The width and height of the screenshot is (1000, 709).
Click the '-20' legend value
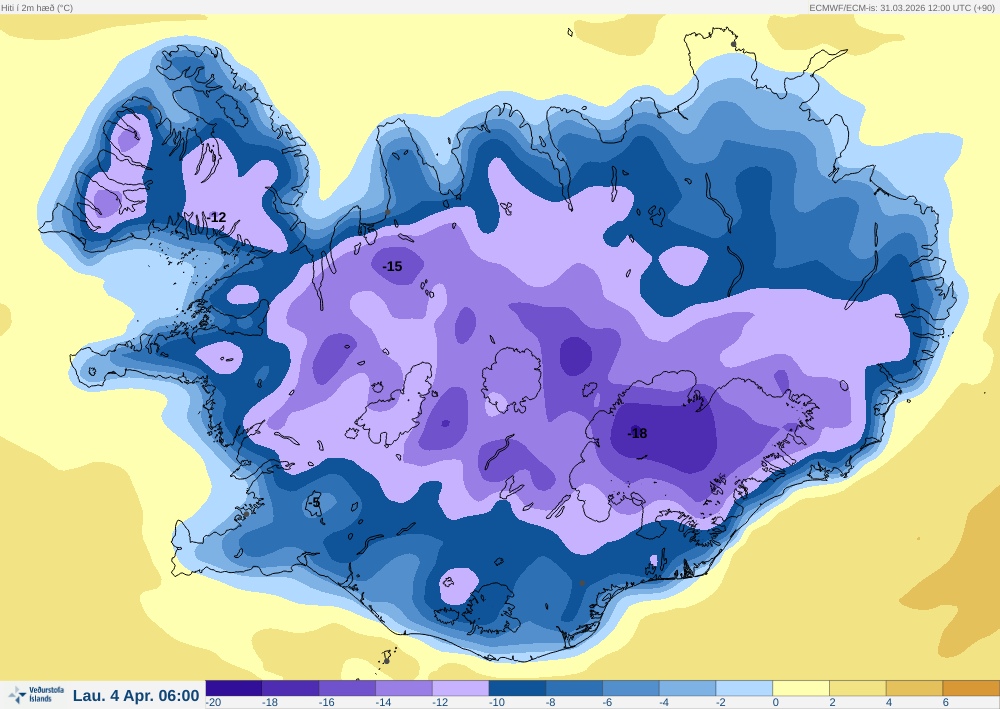coord(214,703)
